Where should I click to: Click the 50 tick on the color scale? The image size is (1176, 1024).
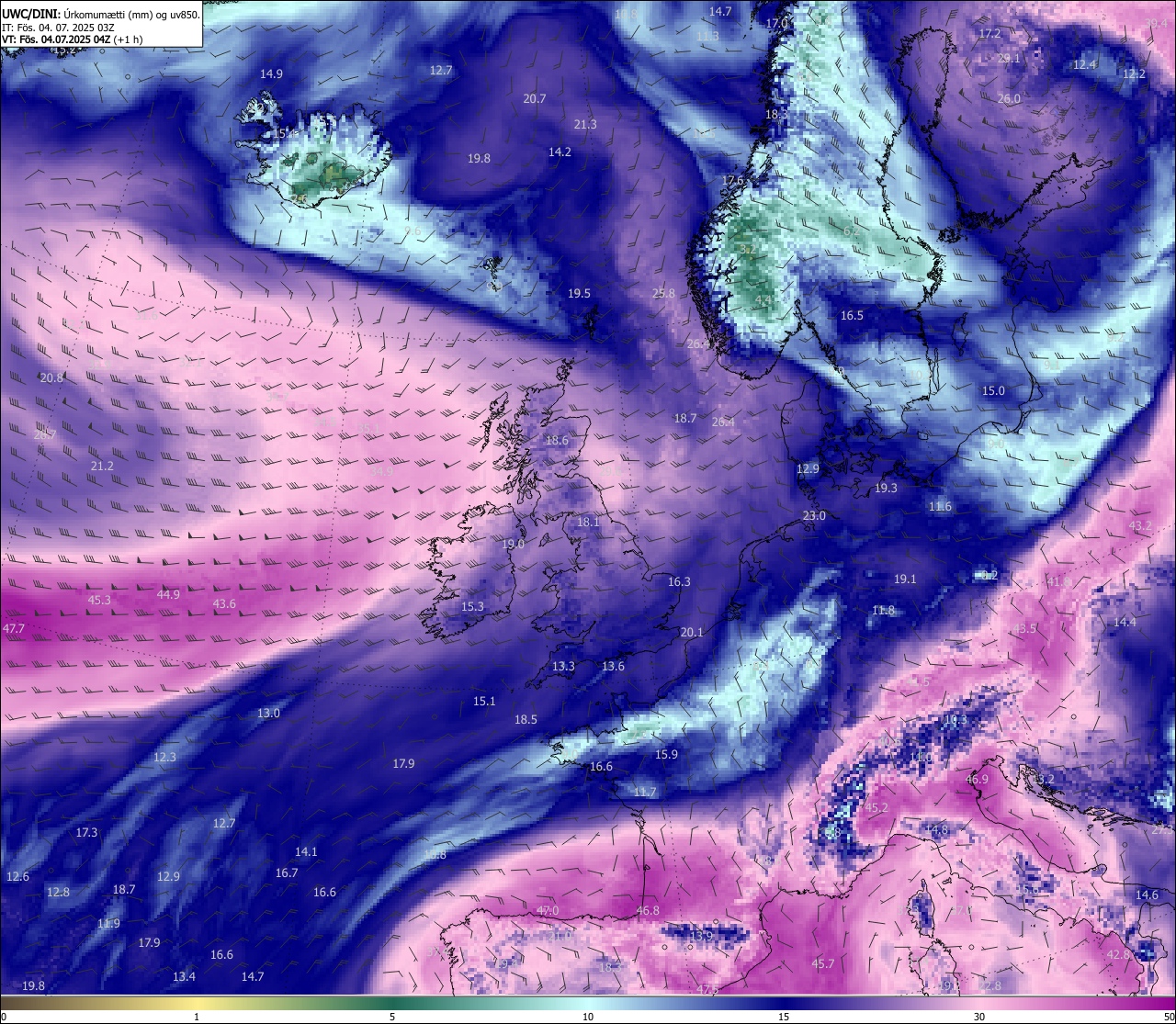[1169, 1017]
